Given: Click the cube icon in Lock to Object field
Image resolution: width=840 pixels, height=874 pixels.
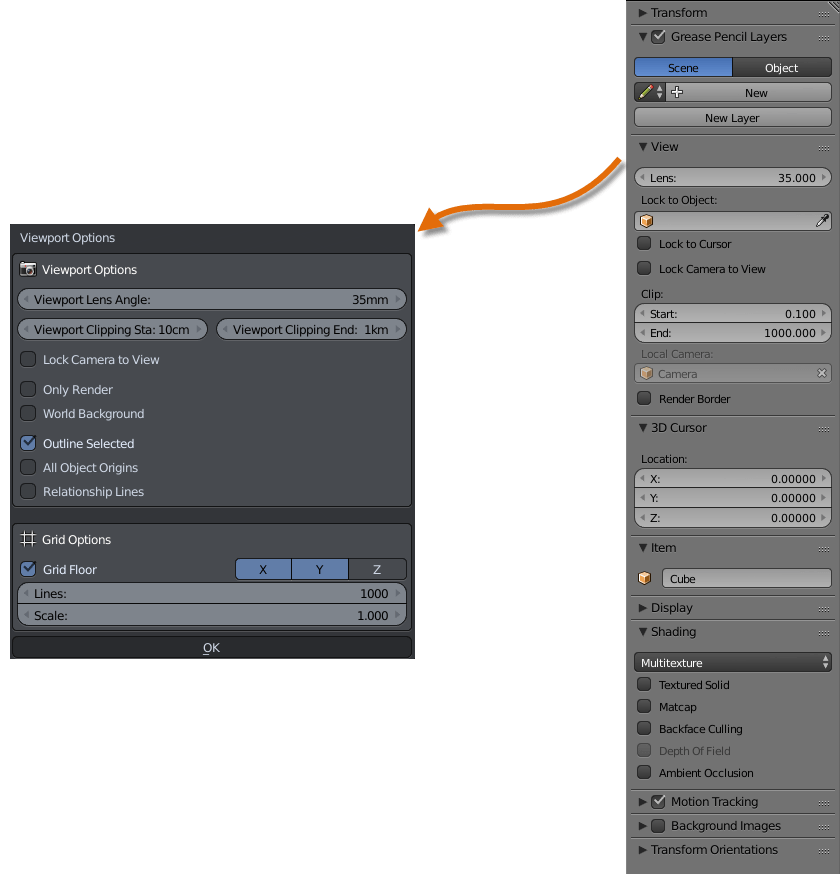Looking at the screenshot, I should tap(644, 220).
